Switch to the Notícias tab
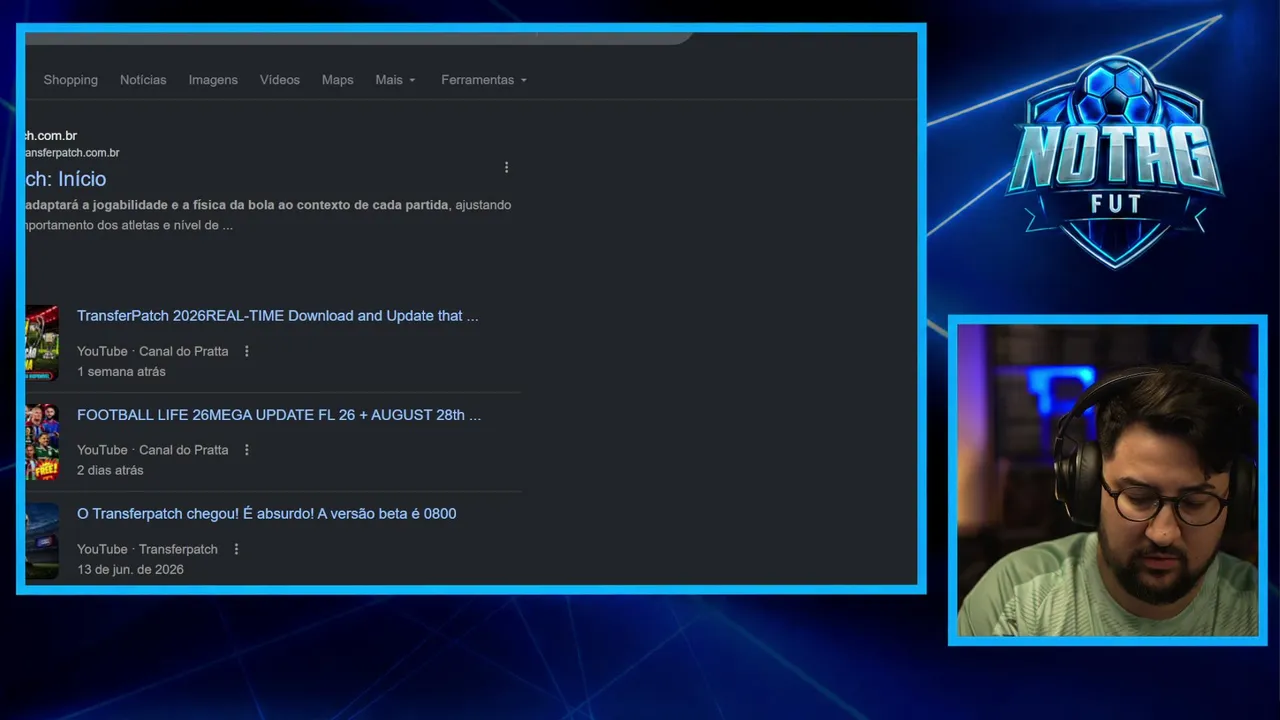 143,80
